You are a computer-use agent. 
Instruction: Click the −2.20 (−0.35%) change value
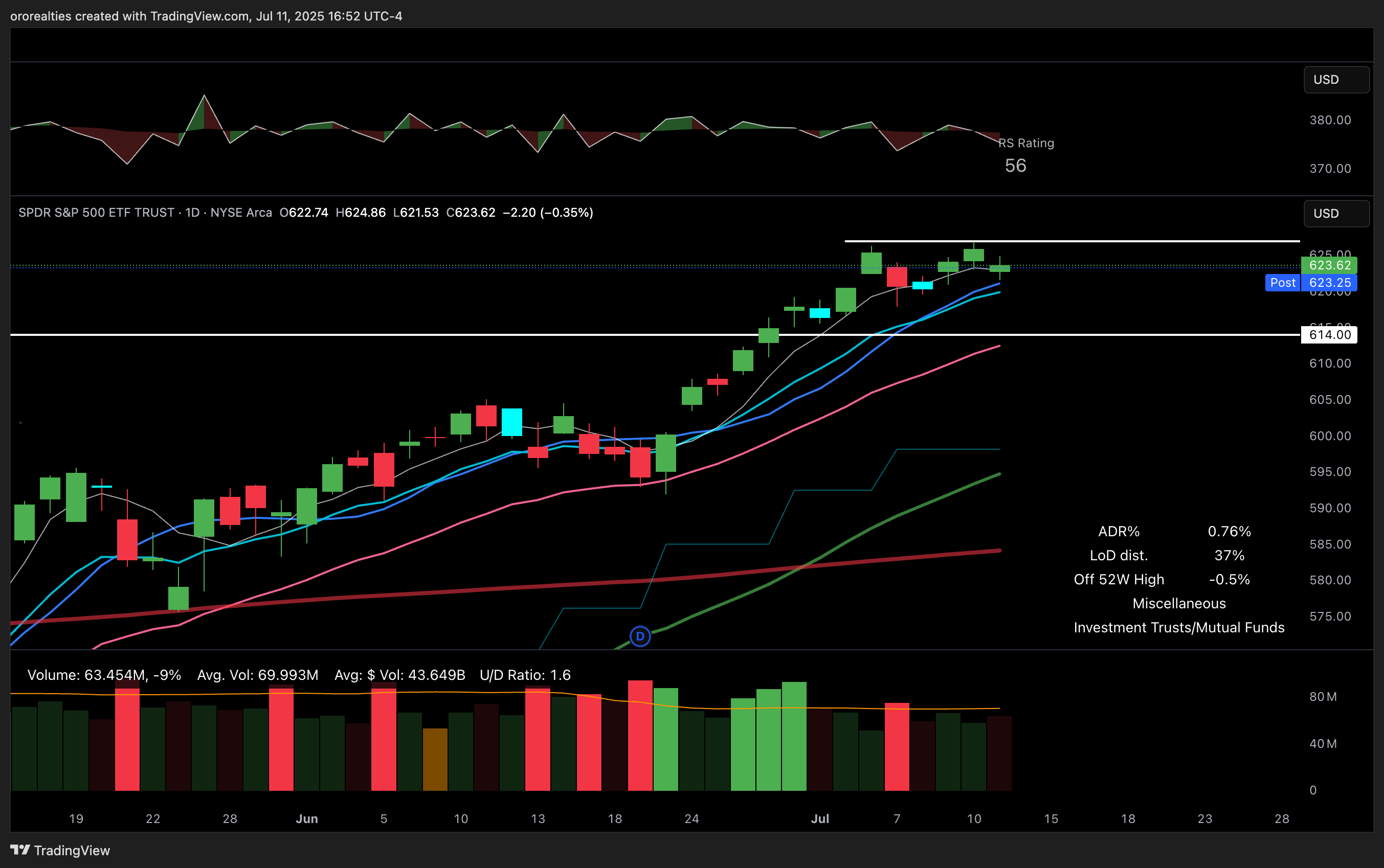(548, 213)
